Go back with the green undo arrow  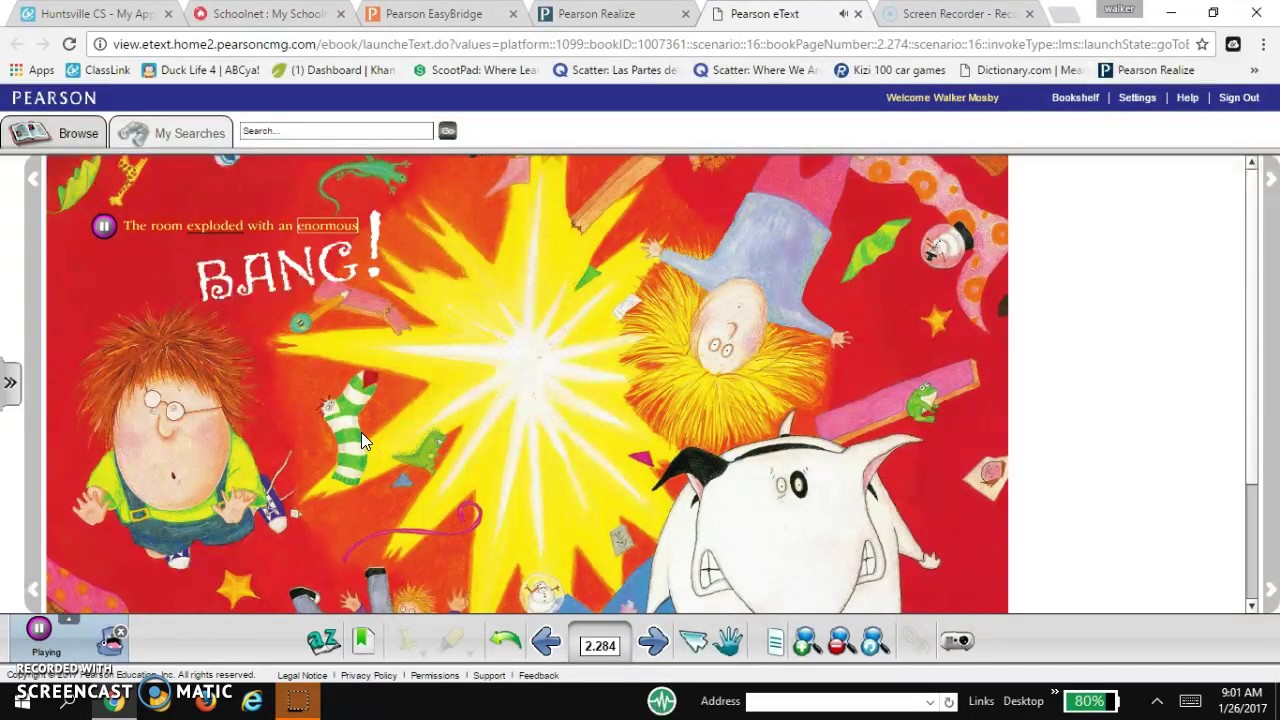(505, 641)
